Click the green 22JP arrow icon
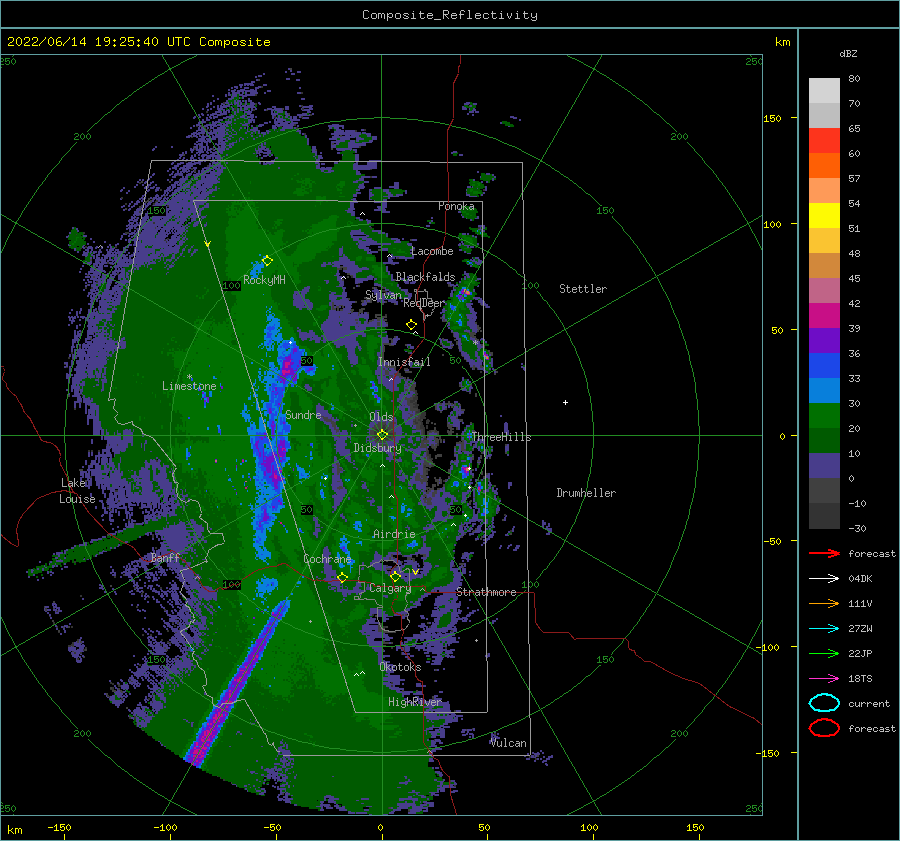Viewport: 900px width, 841px height. 824,653
